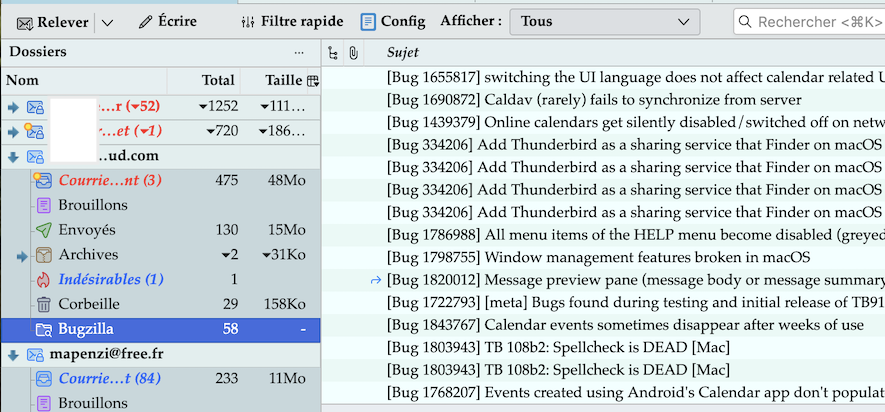Click the Relever get-messages button
This screenshot has height=412, width=885.
(x=53, y=22)
